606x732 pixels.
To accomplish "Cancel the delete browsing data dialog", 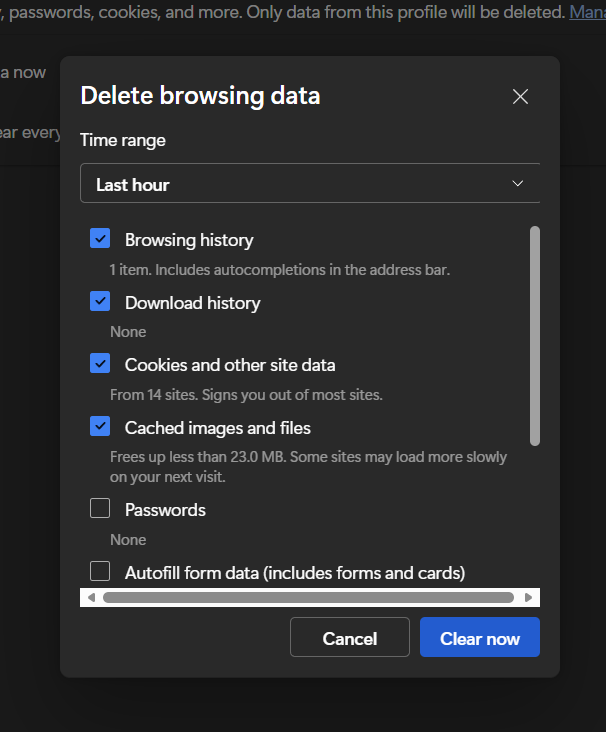I will 350,638.
